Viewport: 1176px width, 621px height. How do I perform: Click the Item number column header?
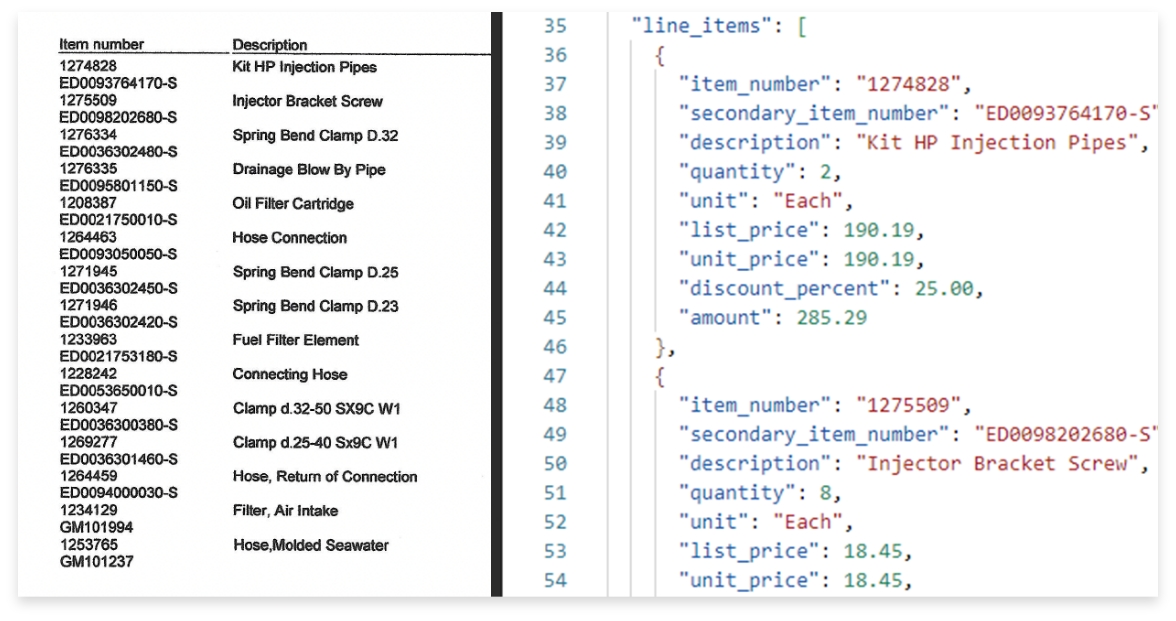click(x=101, y=44)
